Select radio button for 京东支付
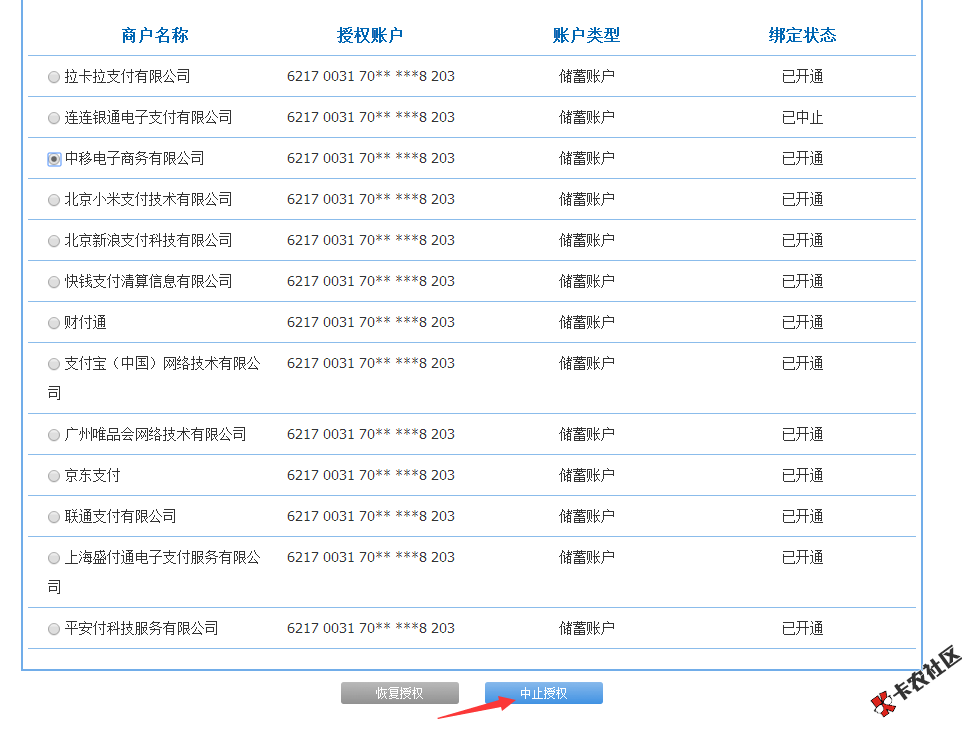The height and width of the screenshot is (736, 971). 54,476
